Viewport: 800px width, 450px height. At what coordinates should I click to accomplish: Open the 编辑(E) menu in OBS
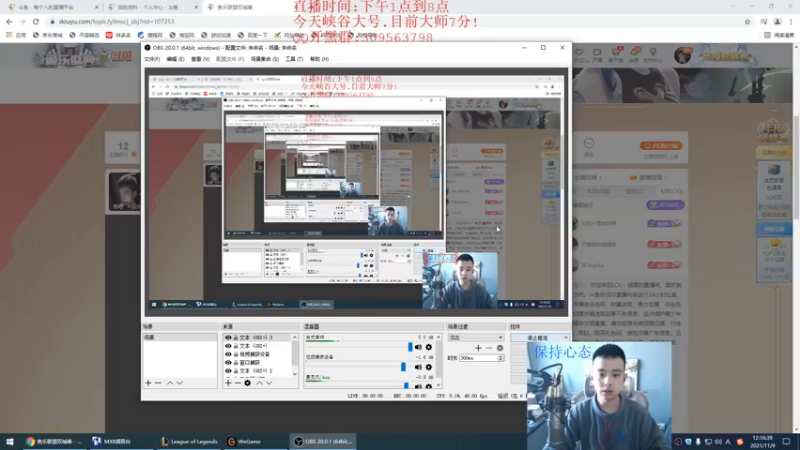point(176,59)
